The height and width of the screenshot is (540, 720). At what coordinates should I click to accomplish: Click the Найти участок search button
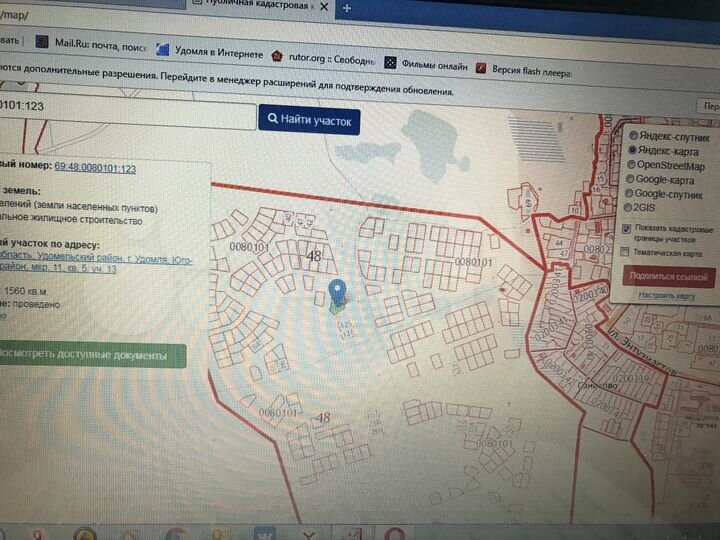tap(309, 120)
